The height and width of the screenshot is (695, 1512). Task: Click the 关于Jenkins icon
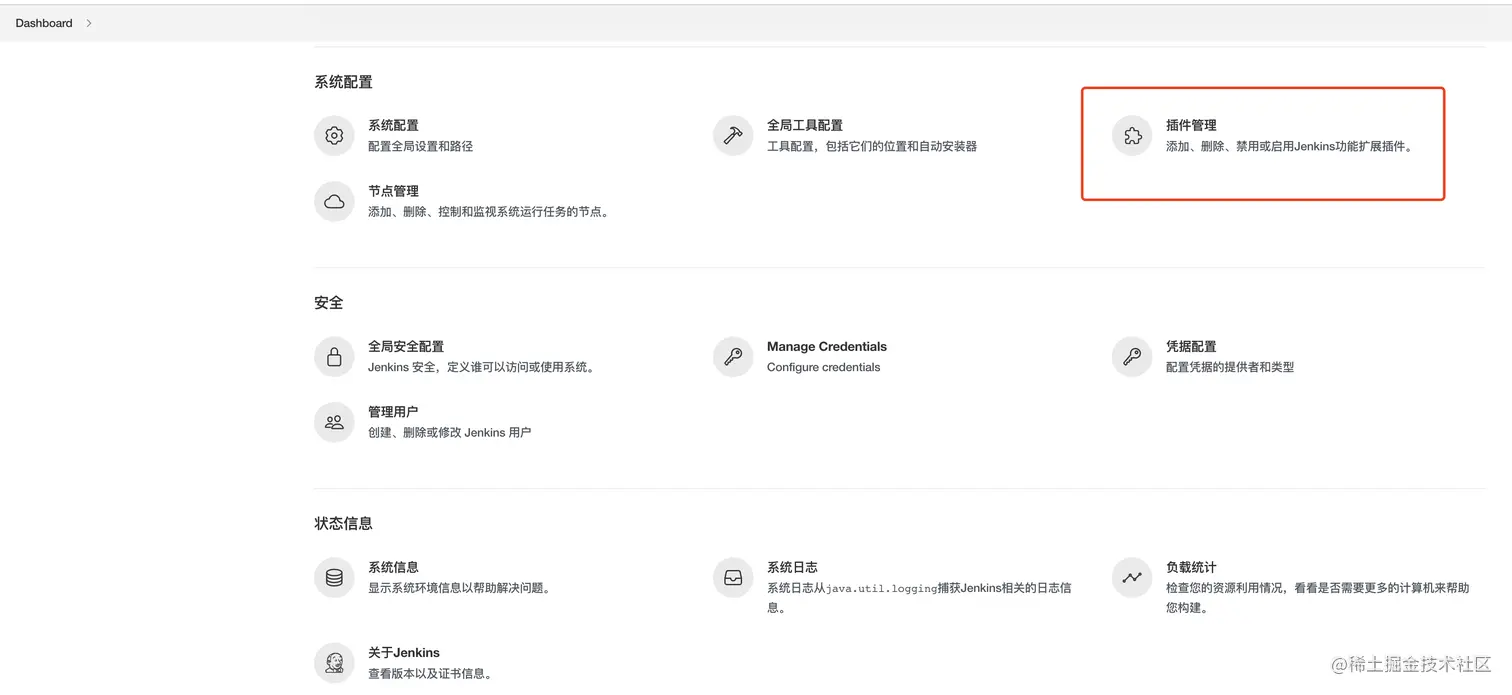334,662
